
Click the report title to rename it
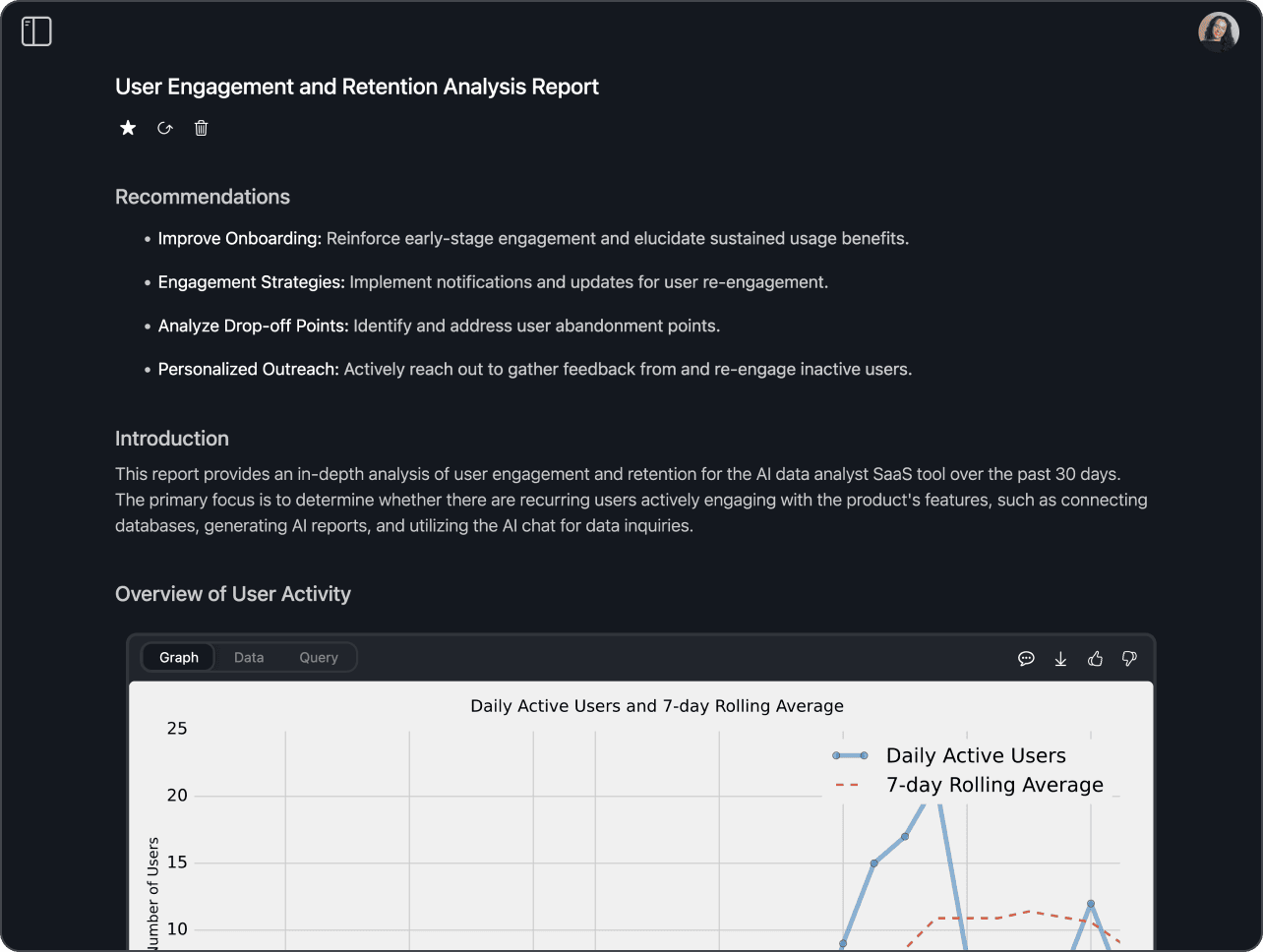click(356, 87)
